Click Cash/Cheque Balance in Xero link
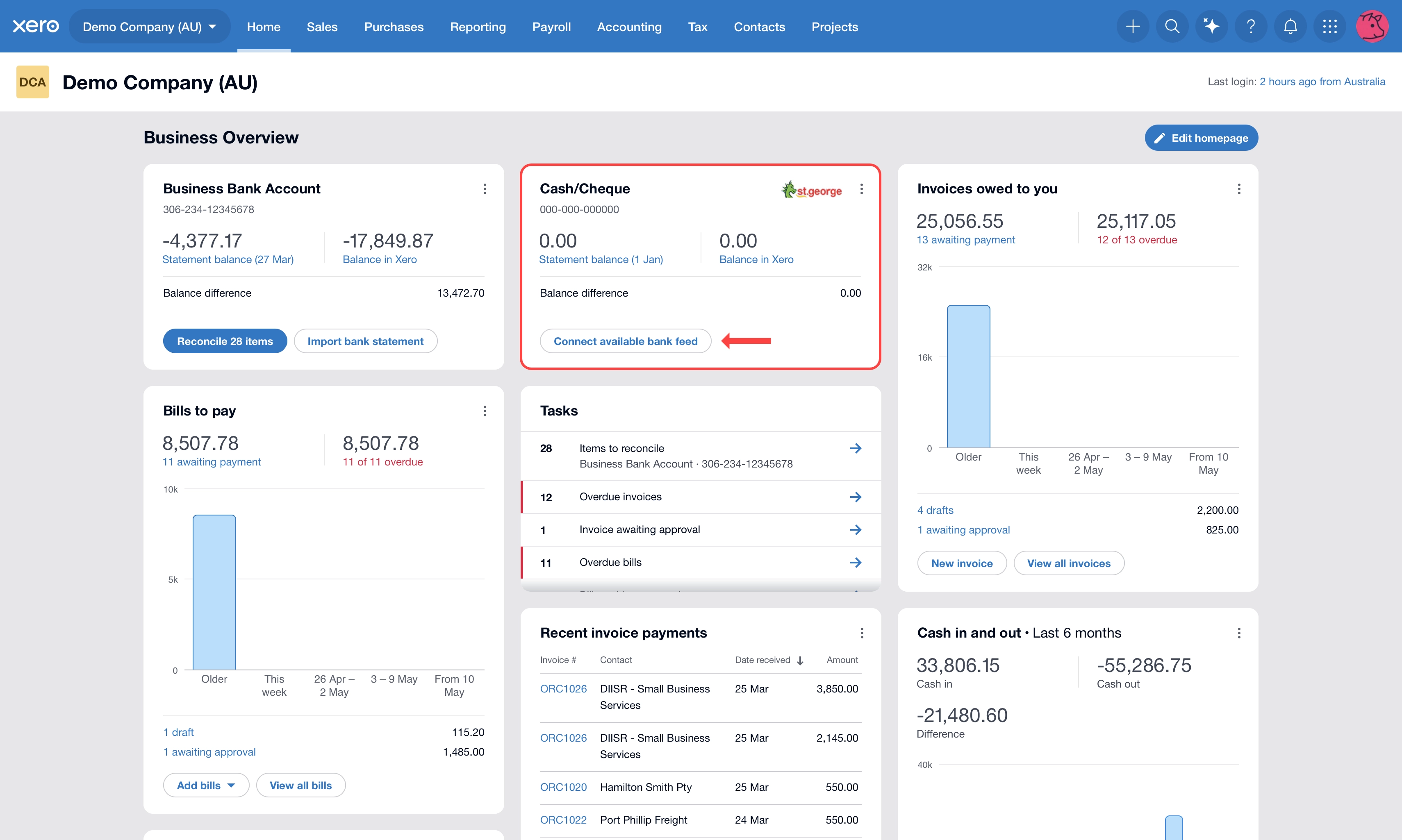 tap(756, 260)
